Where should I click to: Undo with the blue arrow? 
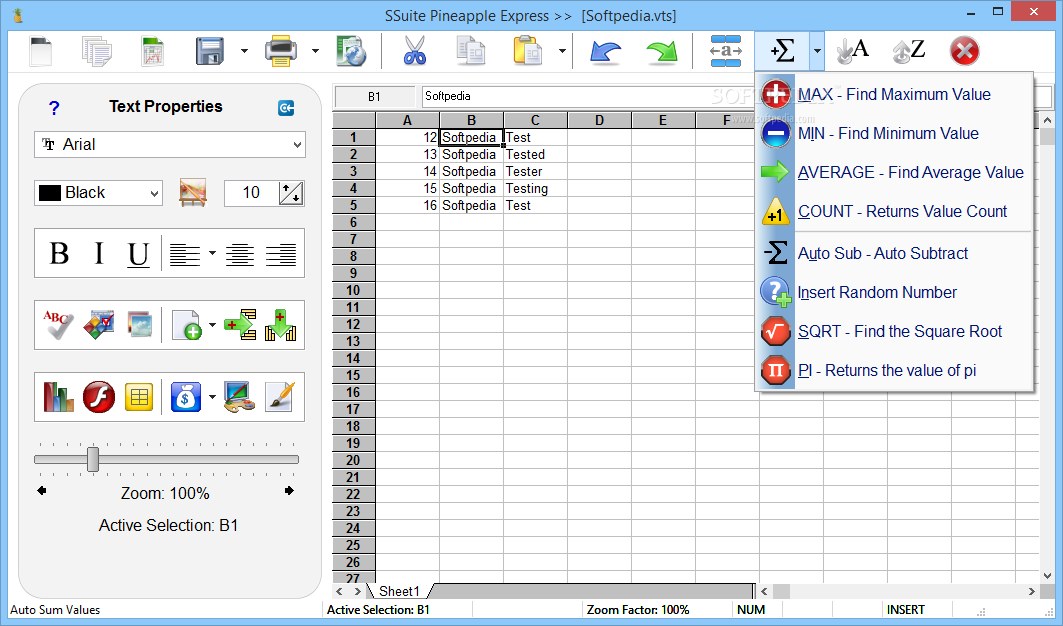605,51
